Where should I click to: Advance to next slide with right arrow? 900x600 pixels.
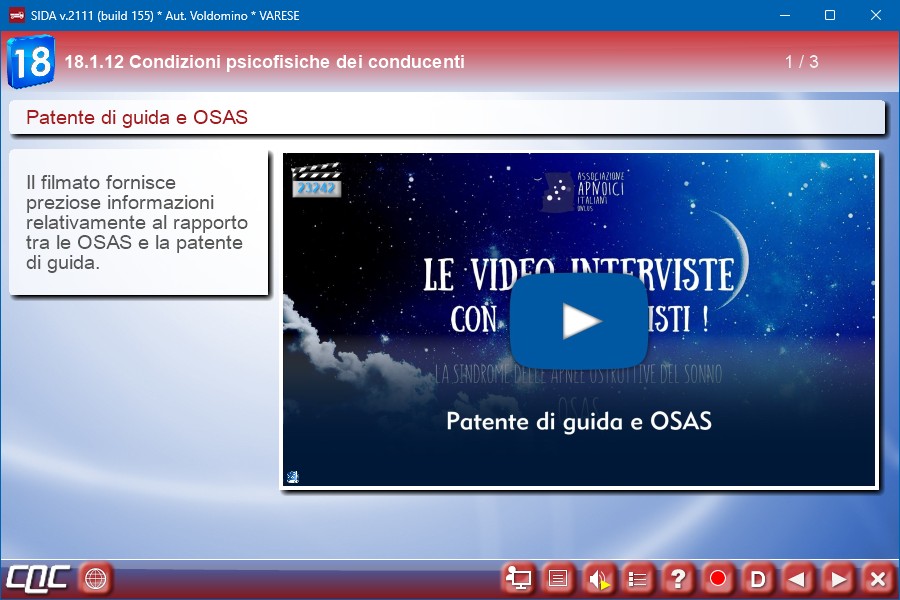point(838,578)
